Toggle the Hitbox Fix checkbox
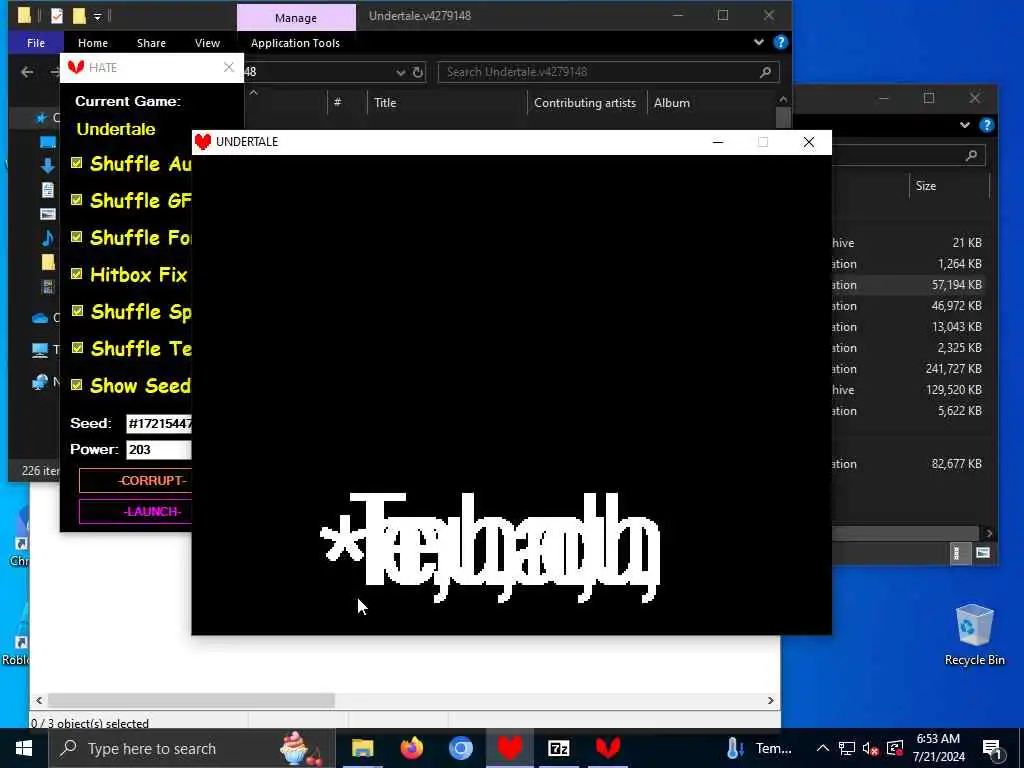1024x768 pixels. (76, 274)
